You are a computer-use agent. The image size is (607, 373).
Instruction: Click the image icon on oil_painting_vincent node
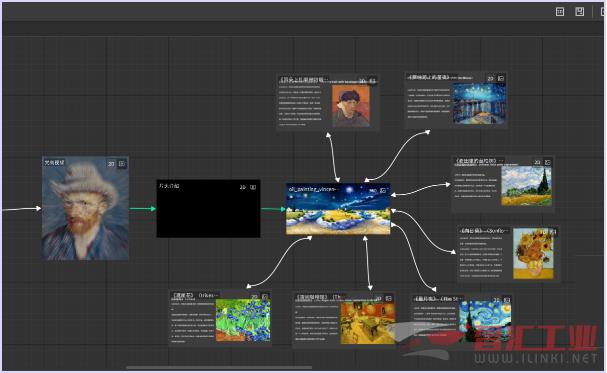(383, 190)
